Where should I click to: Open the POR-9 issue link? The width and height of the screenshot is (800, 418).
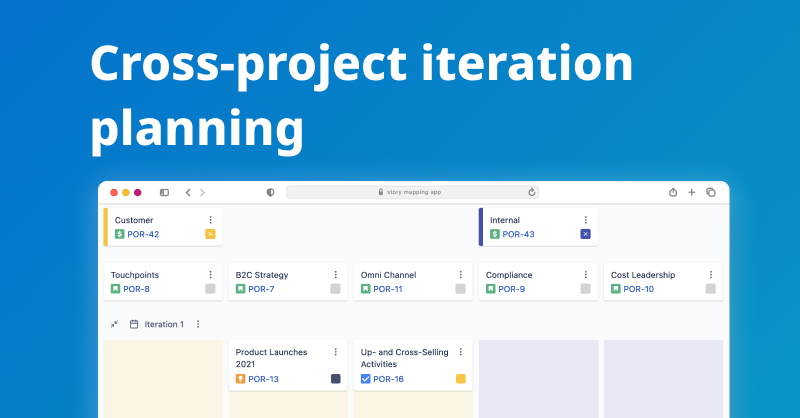(x=511, y=289)
